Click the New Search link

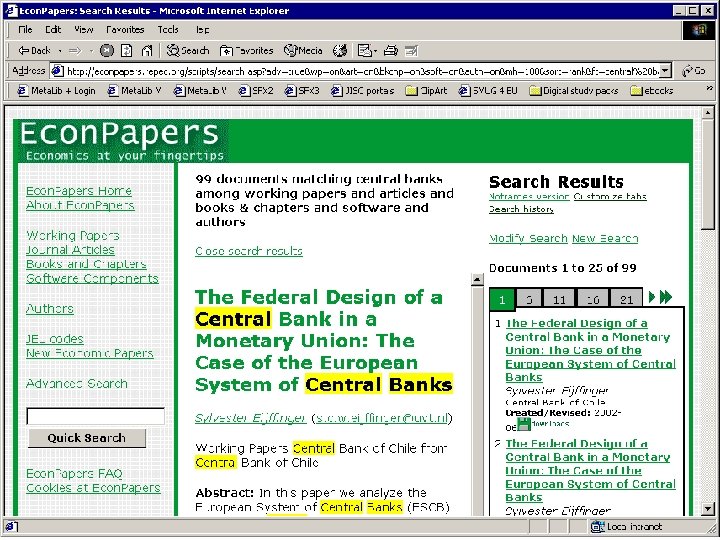(605, 239)
